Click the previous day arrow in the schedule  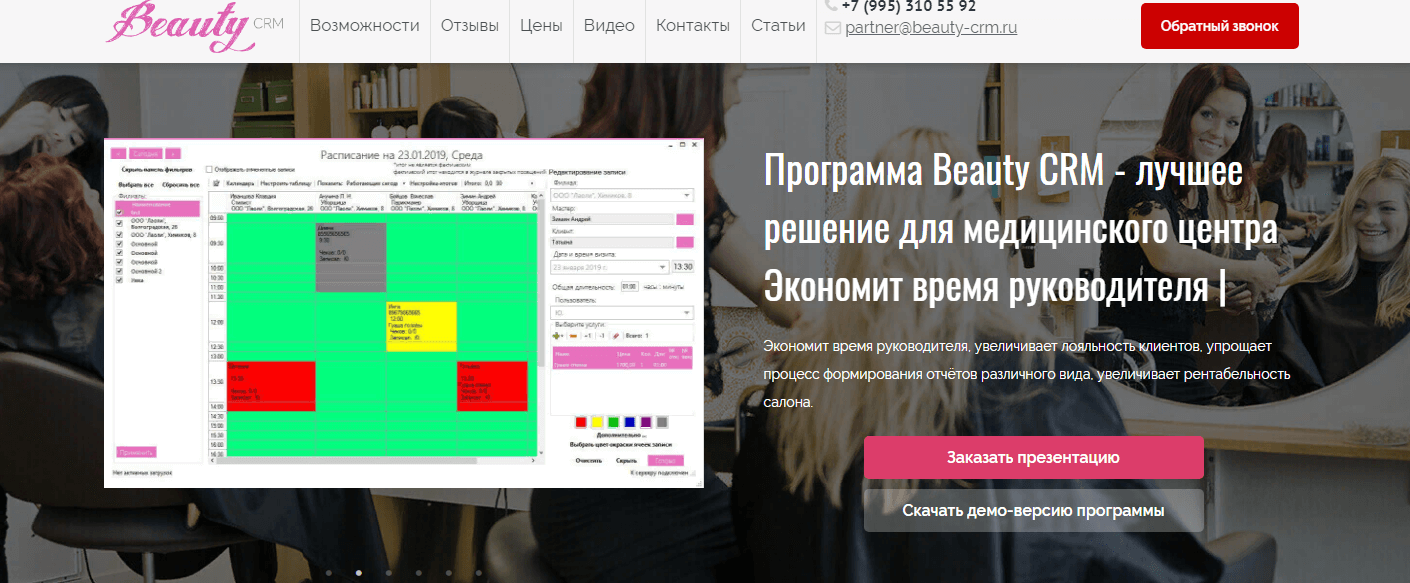pyautogui.click(x=118, y=154)
